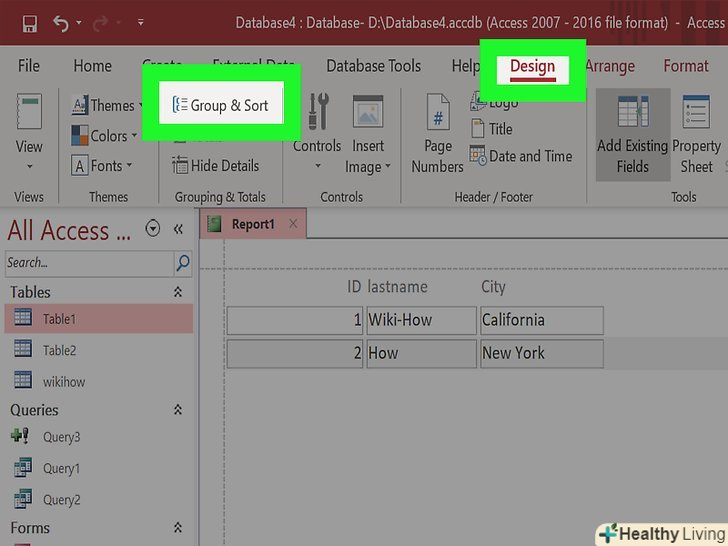Expand the Controls dropdown arrow
The width and height of the screenshot is (728, 546).
coord(318,165)
